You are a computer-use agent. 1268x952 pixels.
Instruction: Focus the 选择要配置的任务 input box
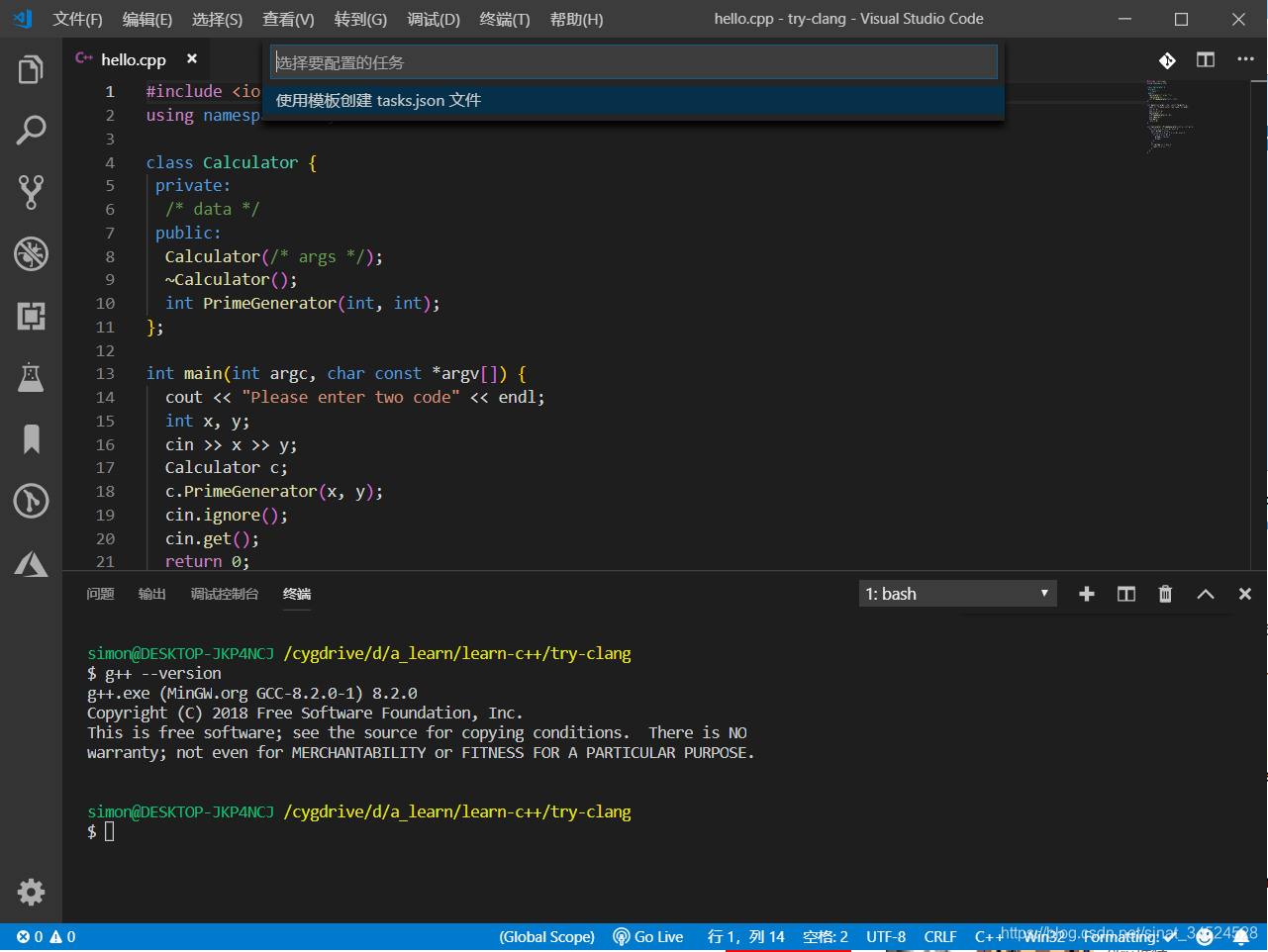pyautogui.click(x=634, y=62)
